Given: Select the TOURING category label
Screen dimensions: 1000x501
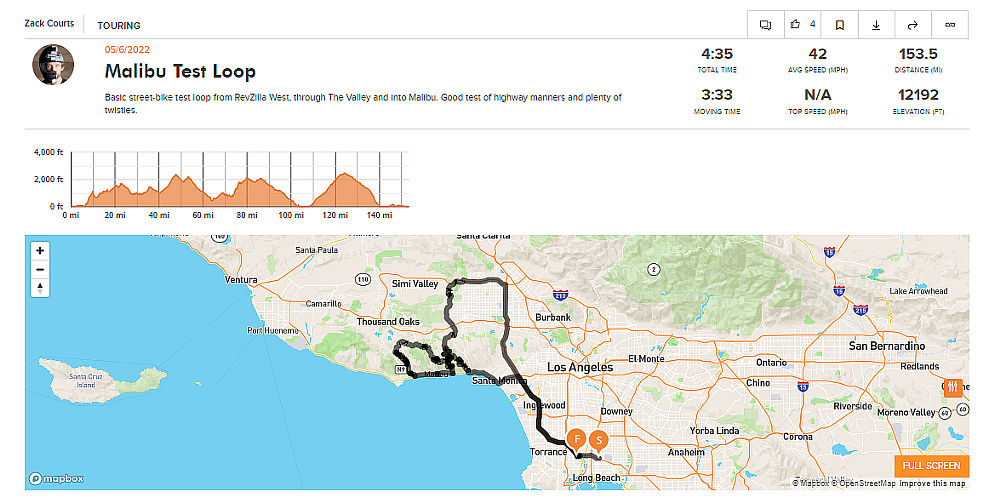Looking at the screenshot, I should pos(119,25).
